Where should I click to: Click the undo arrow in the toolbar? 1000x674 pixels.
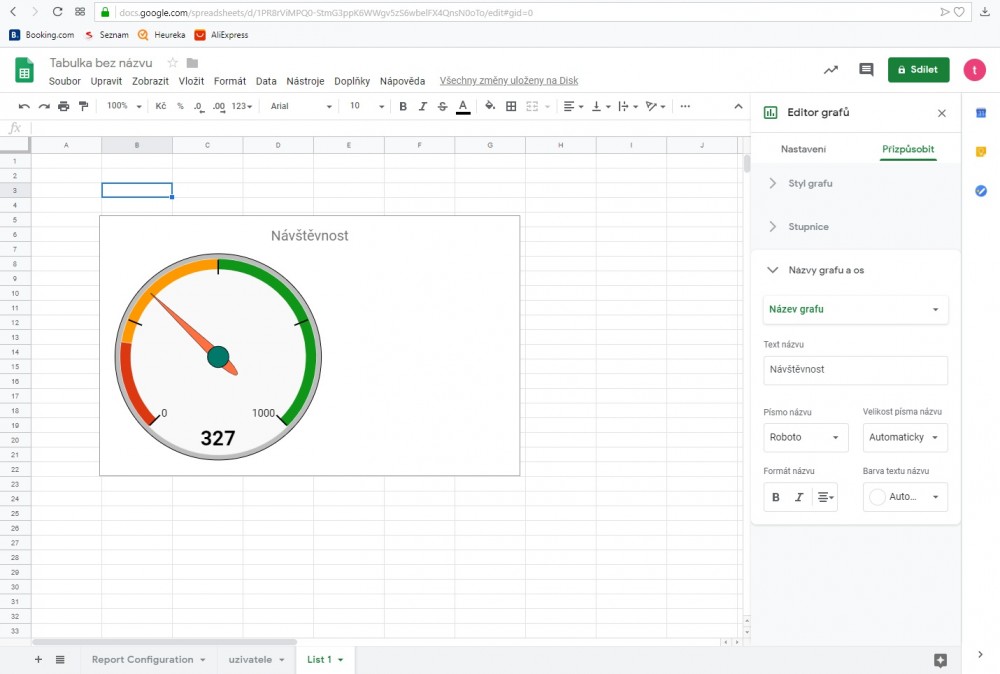(x=24, y=106)
